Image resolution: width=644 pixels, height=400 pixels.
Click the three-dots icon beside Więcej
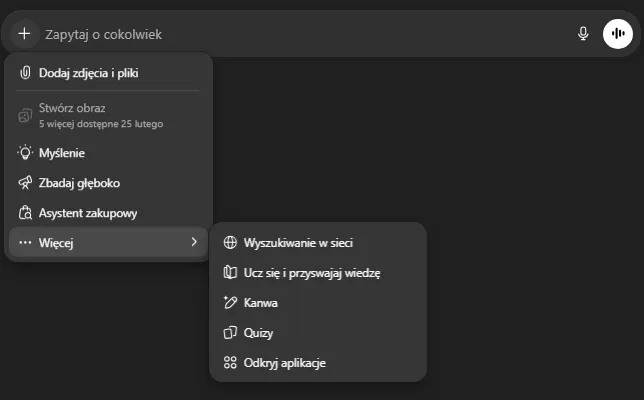coord(26,242)
